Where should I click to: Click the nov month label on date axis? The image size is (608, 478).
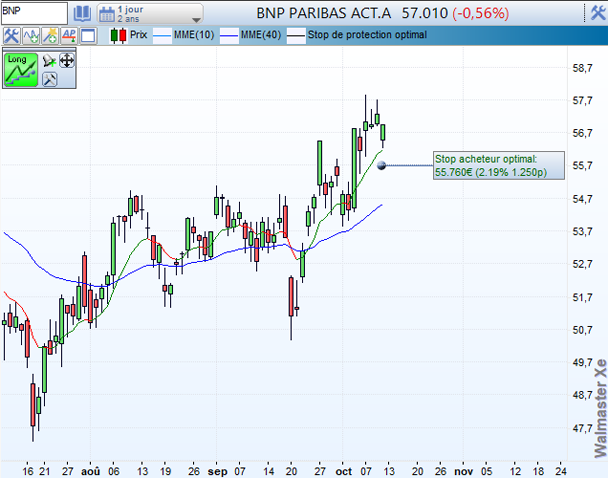tap(463, 471)
